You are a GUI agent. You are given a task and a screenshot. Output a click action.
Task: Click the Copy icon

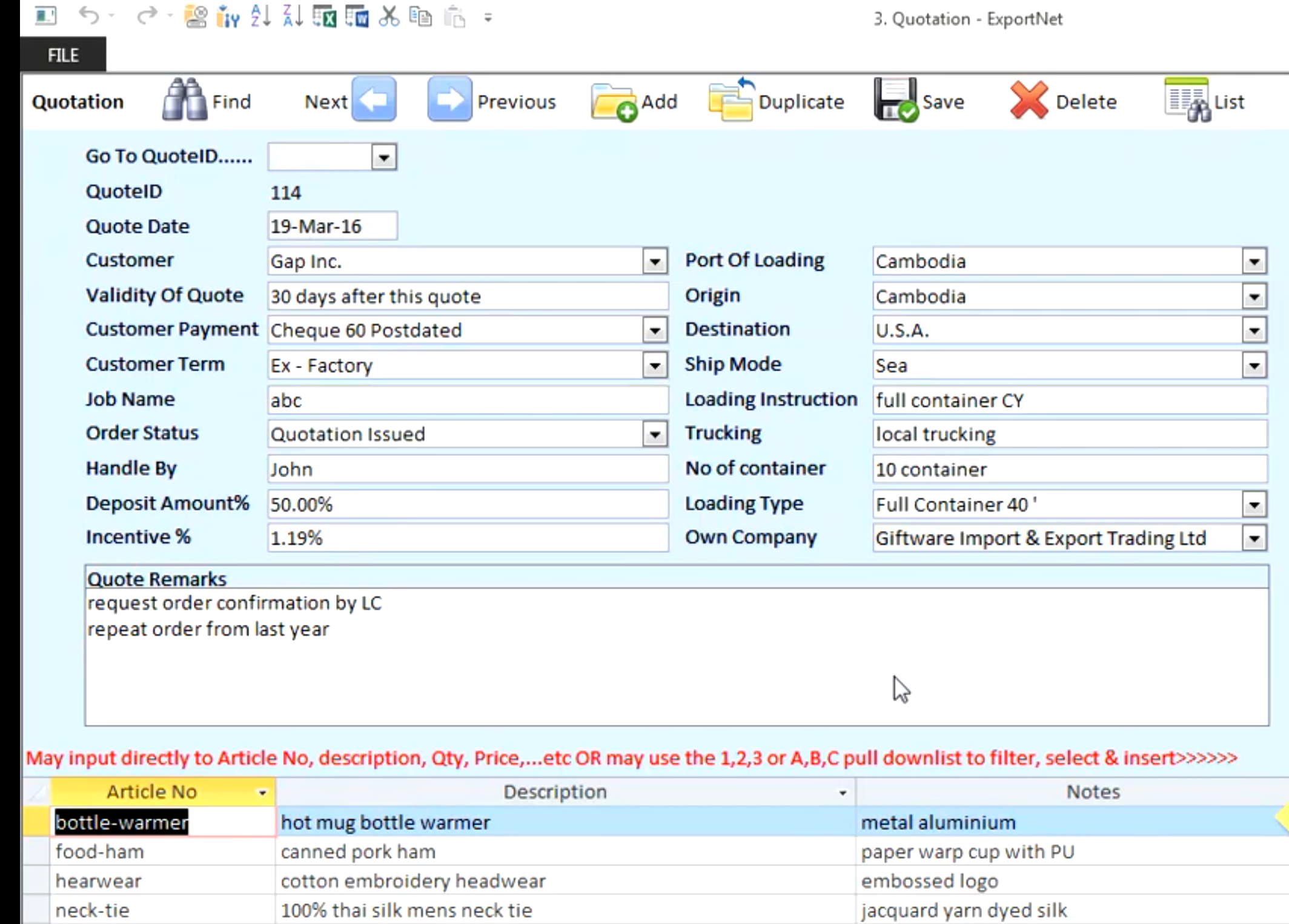coord(421,16)
